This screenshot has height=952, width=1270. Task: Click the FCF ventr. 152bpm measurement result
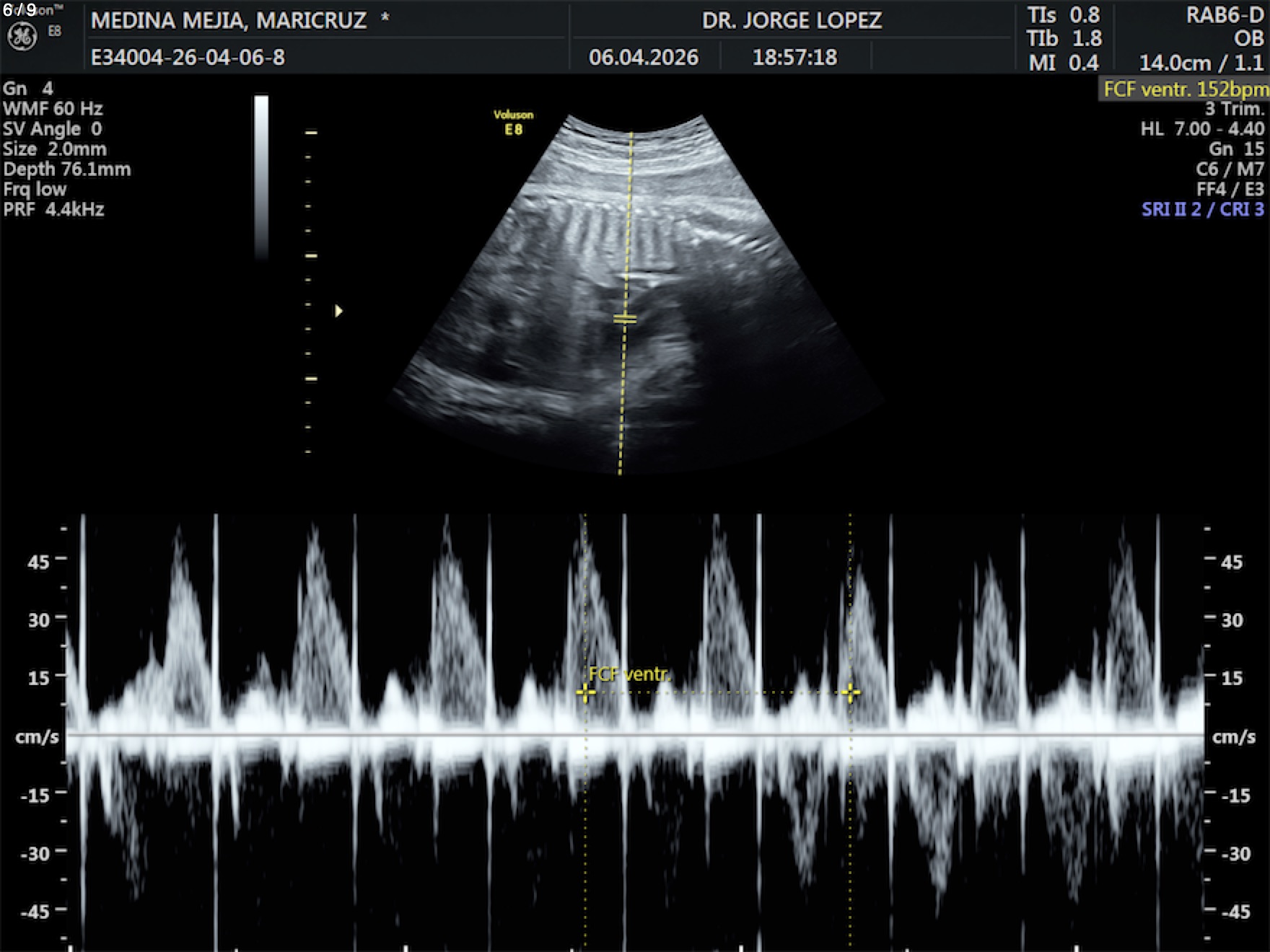point(1185,89)
